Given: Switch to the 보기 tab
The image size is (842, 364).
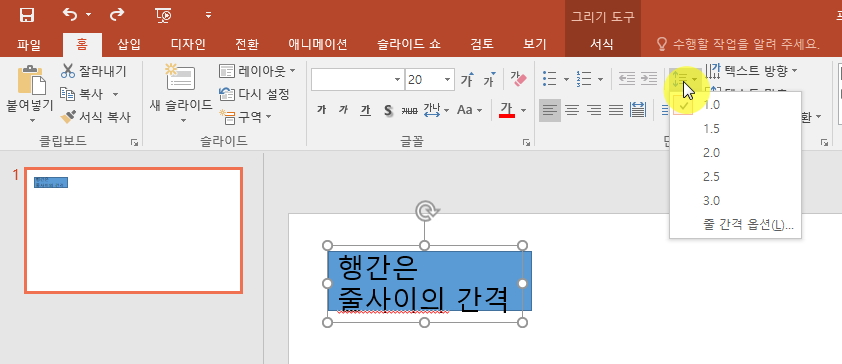Looking at the screenshot, I should (x=534, y=45).
